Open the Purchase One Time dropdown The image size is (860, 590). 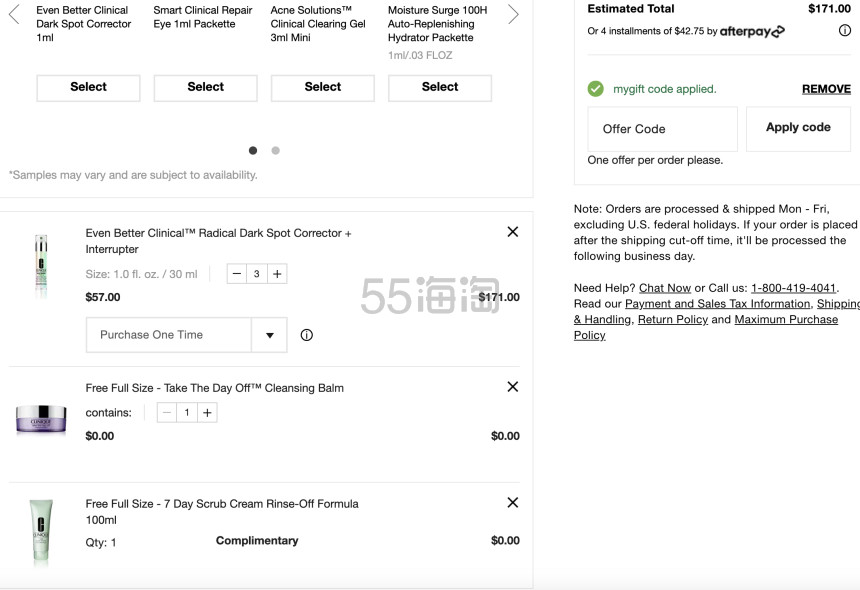click(x=186, y=335)
